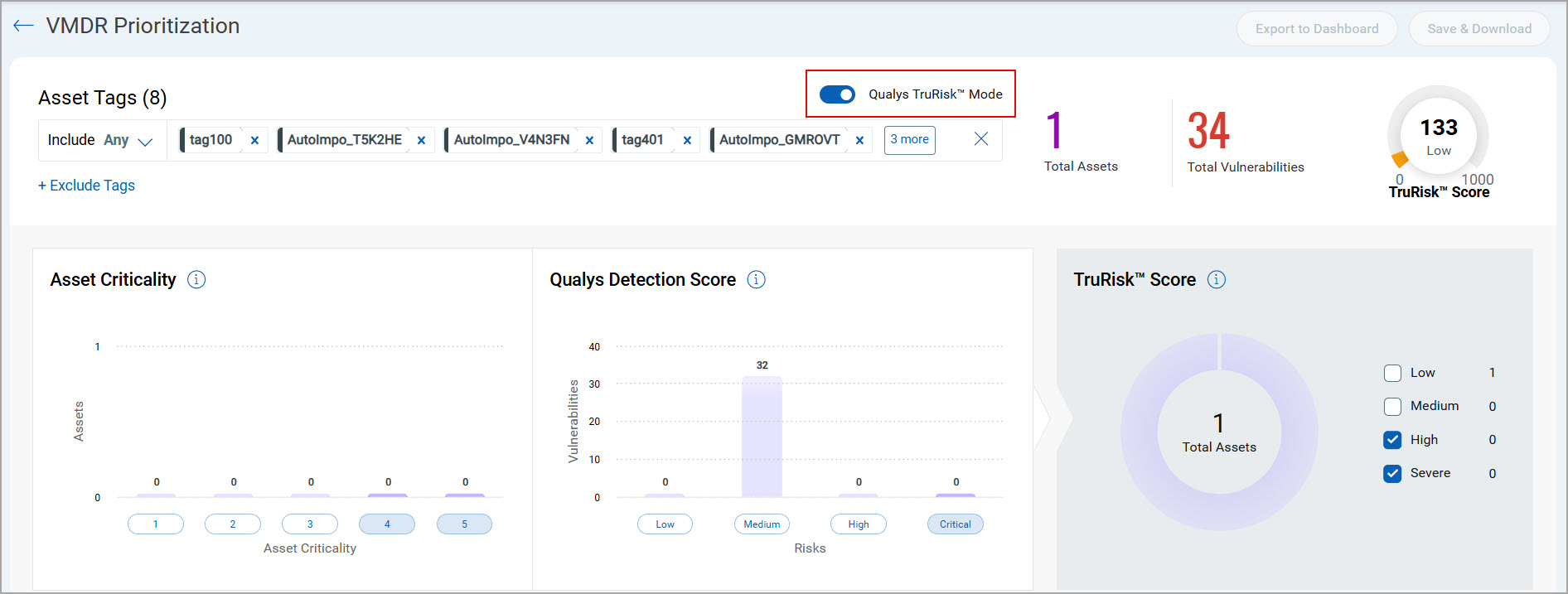Check the Low TruRisk score checkbox

click(1392, 374)
